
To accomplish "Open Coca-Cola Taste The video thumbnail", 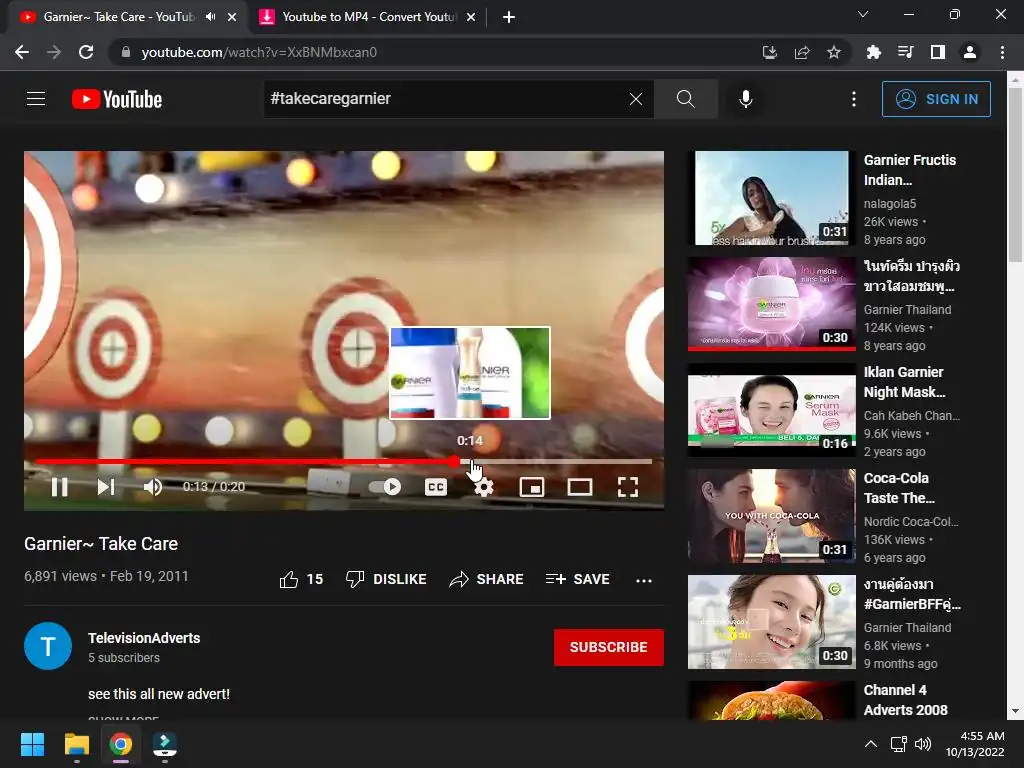I will 771,516.
